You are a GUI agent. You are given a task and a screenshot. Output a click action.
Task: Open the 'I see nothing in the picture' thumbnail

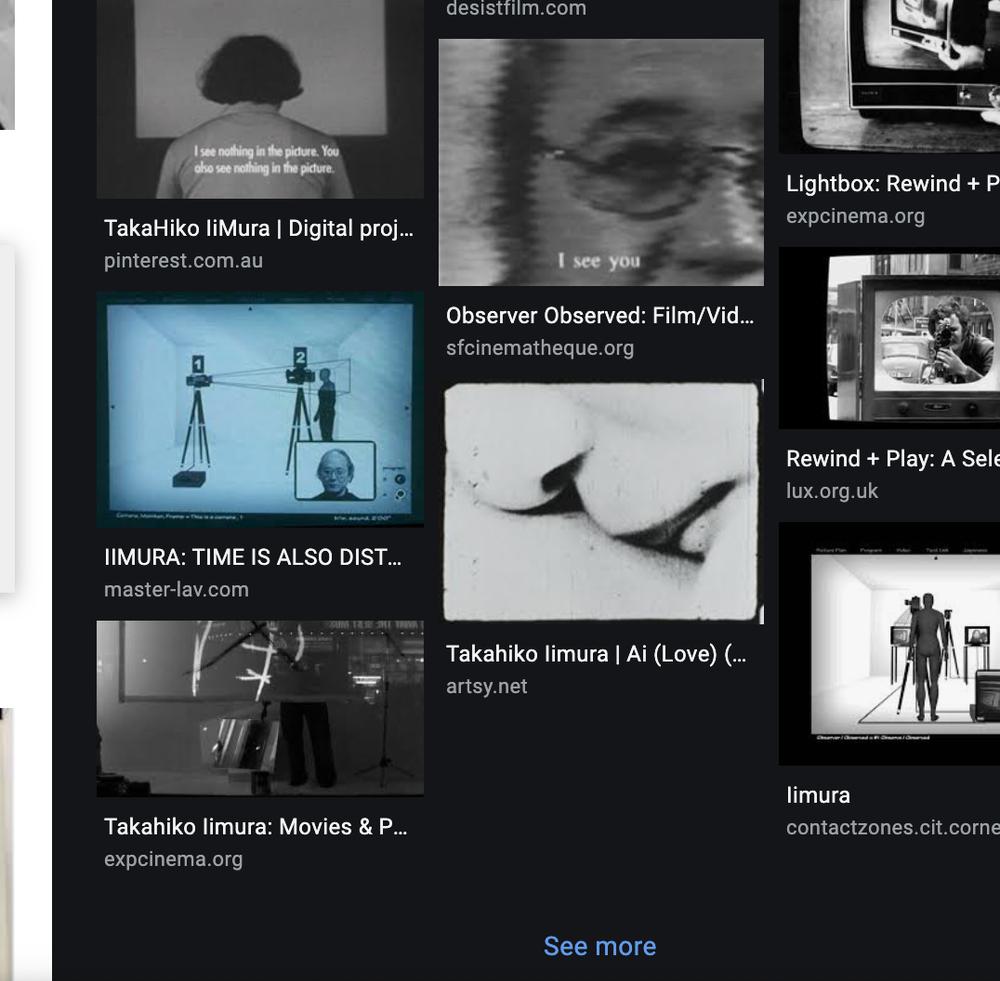pos(260,99)
